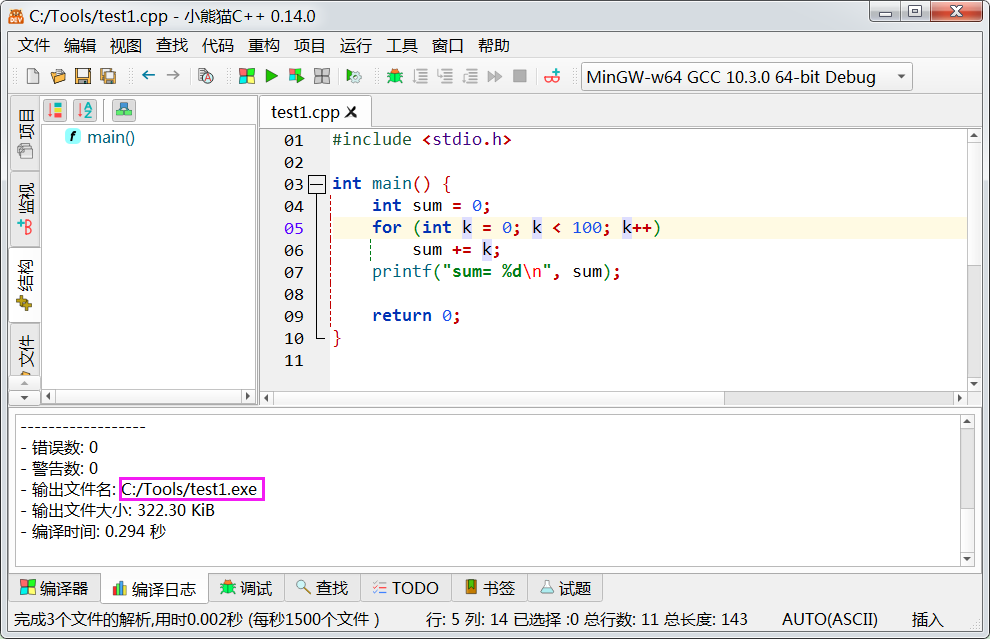Stop execution with the gray square icon
The height and width of the screenshot is (639, 990).
point(520,76)
